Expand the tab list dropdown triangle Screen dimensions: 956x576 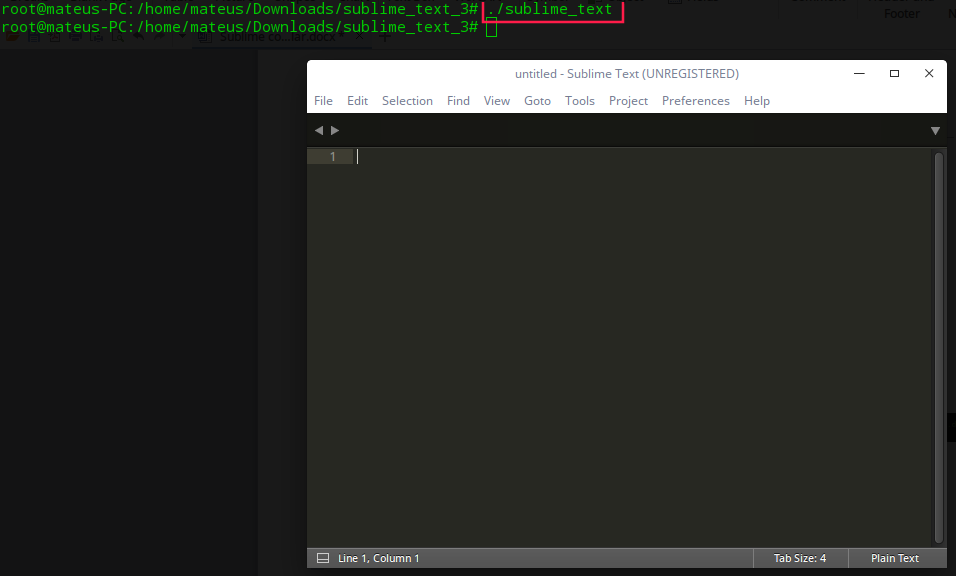coord(935,130)
